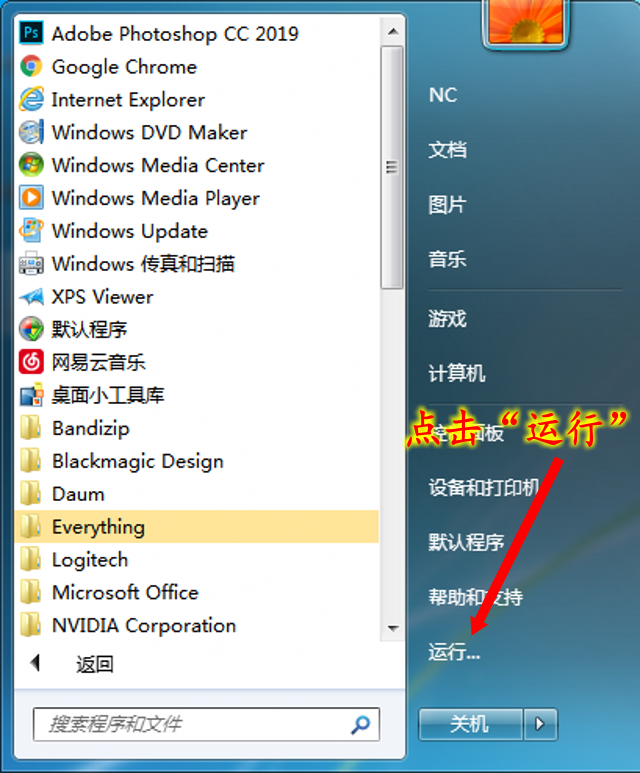The image size is (640, 773).
Task: Click the 搜索程序和文件 search box
Action: pyautogui.click(x=206, y=724)
